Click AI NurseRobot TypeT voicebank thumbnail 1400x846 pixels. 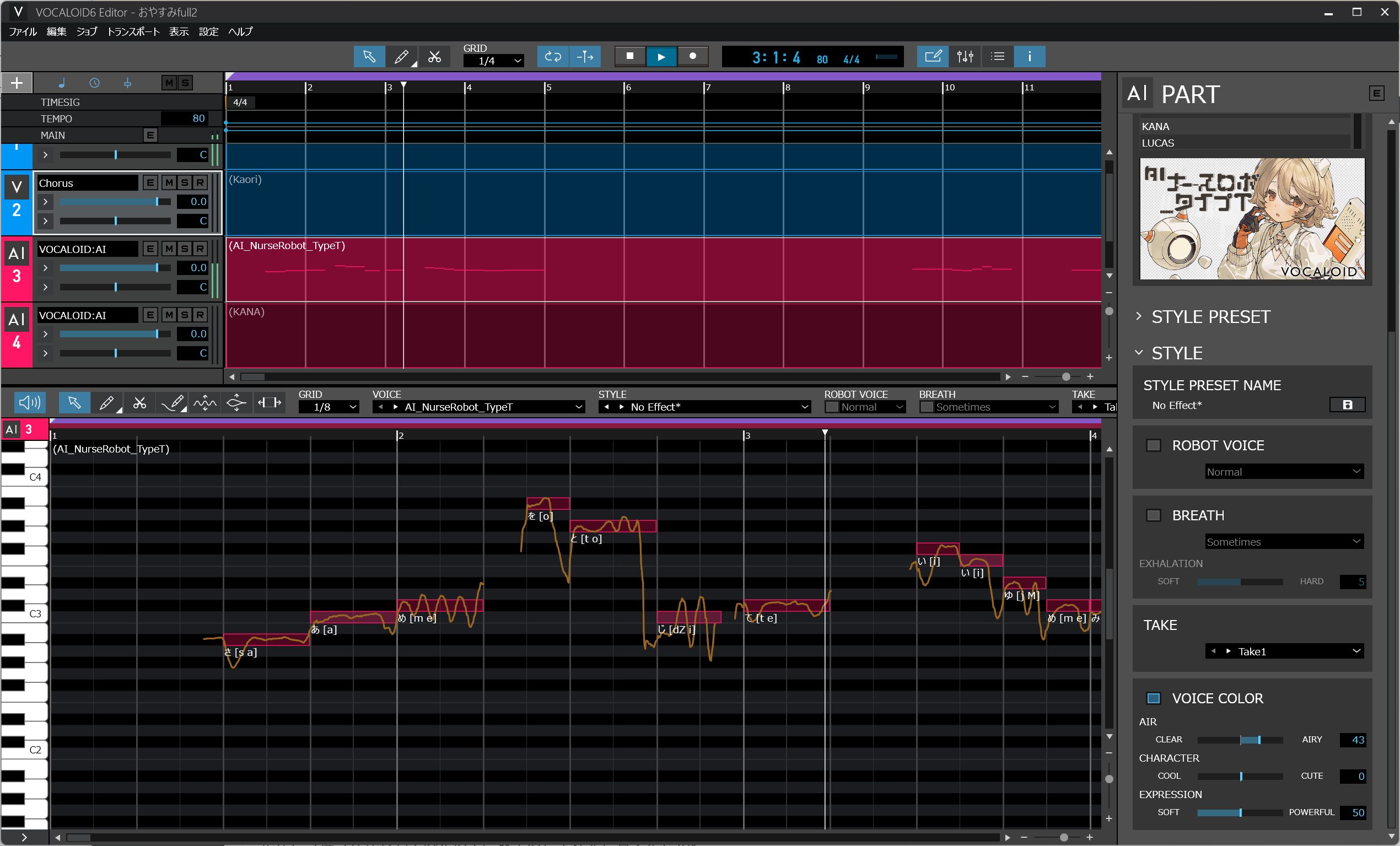1252,219
